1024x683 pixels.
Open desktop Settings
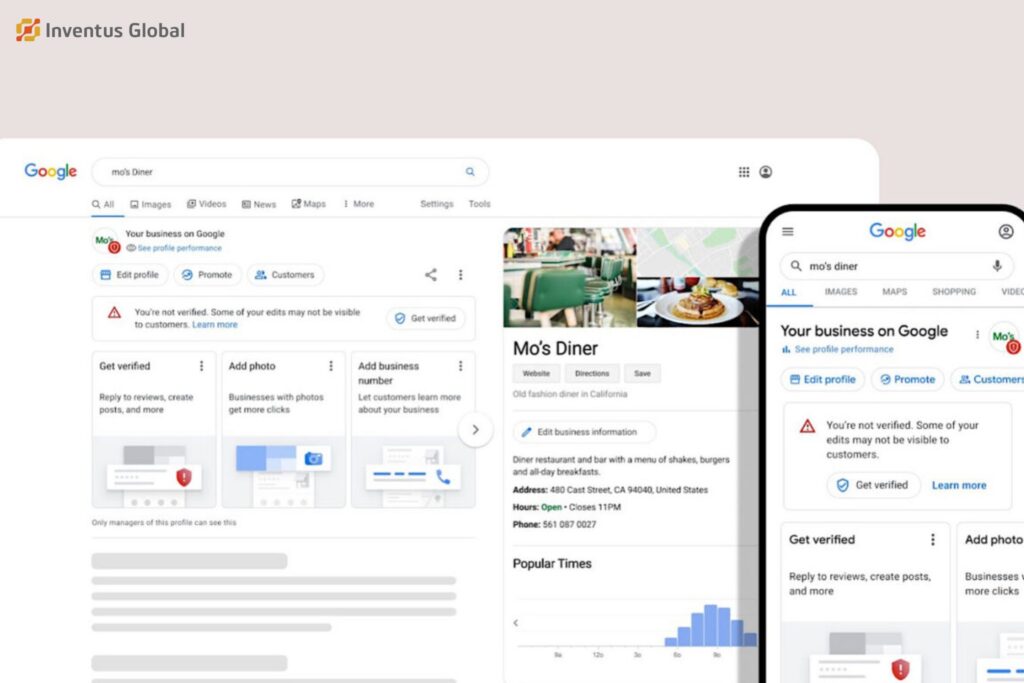click(x=437, y=204)
